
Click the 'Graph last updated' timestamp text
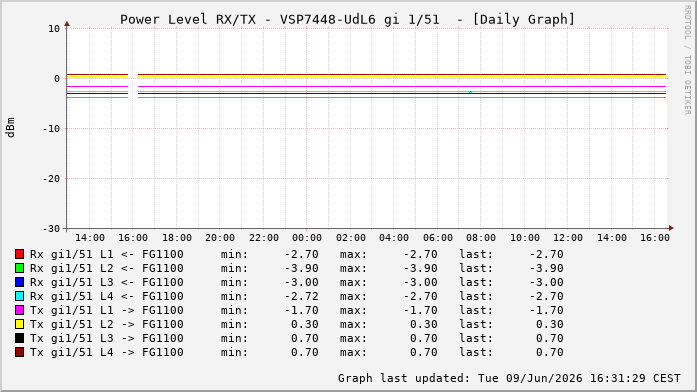pyautogui.click(x=509, y=378)
